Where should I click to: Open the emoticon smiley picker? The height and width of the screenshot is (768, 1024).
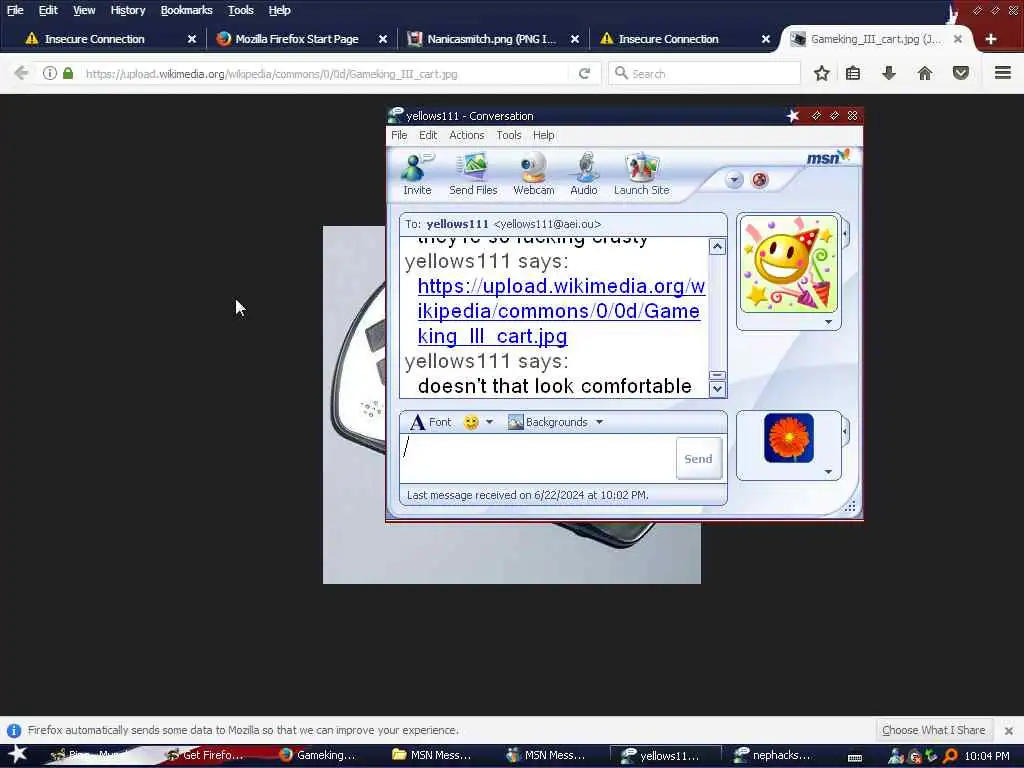coord(471,423)
